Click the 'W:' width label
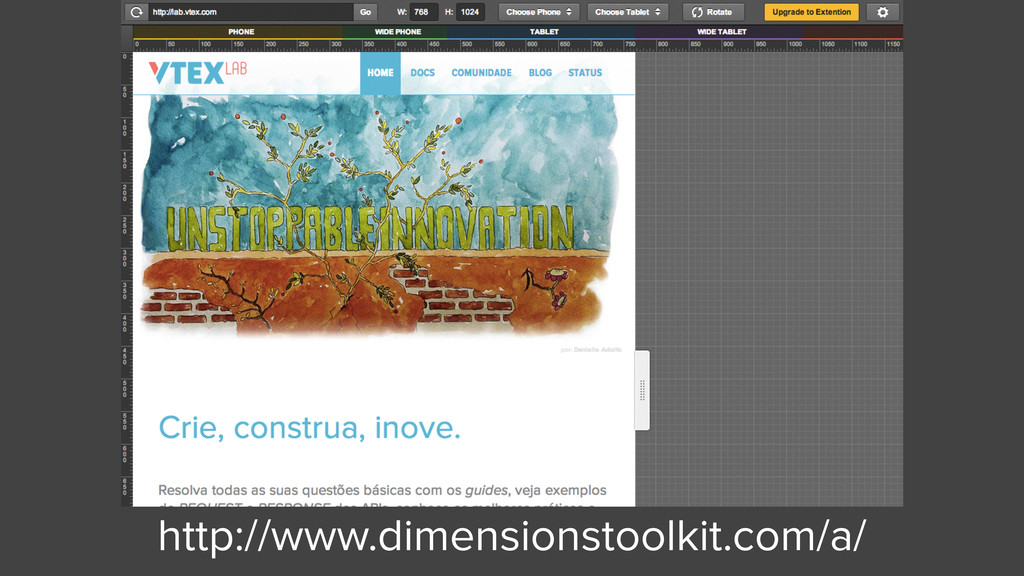The width and height of the screenshot is (1024, 576). pos(402,12)
